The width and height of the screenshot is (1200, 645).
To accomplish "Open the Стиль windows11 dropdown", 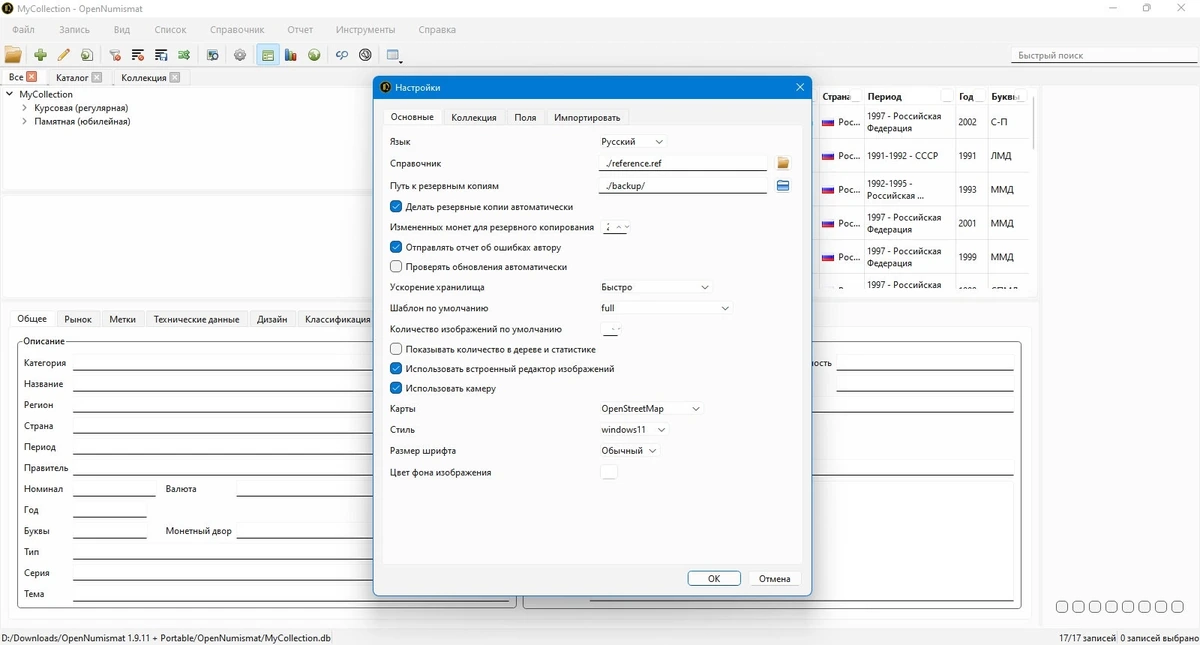I will [633, 429].
